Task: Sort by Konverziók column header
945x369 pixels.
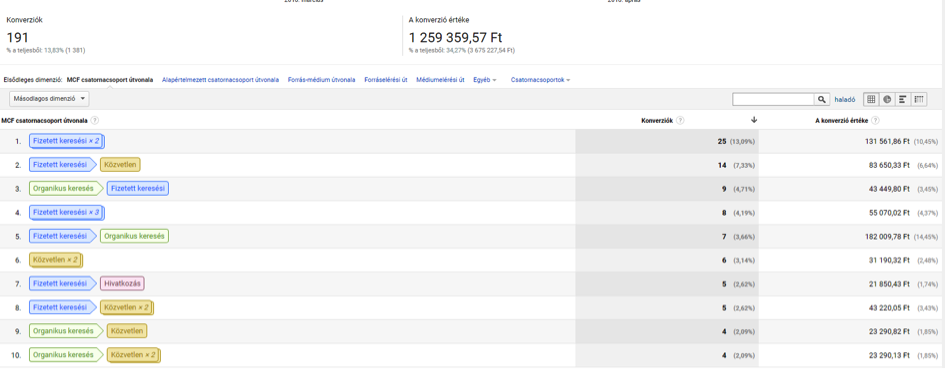Action: tap(656, 121)
